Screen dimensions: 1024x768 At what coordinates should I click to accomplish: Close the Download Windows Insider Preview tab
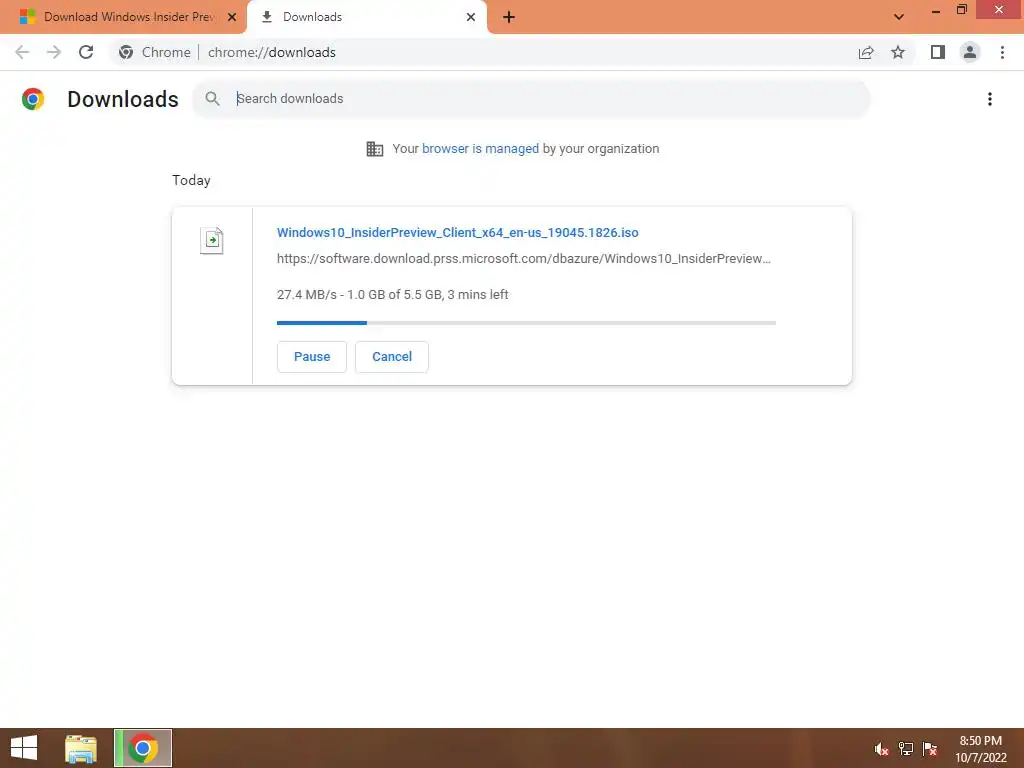(232, 17)
